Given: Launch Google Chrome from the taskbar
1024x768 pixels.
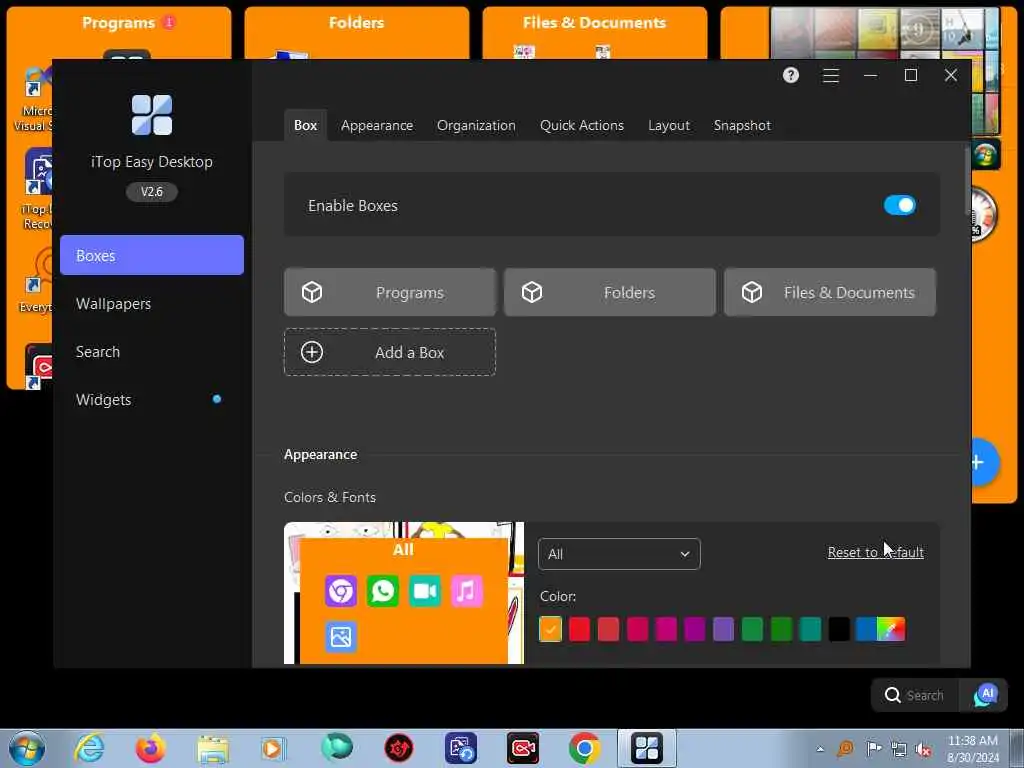Looking at the screenshot, I should click(x=584, y=748).
